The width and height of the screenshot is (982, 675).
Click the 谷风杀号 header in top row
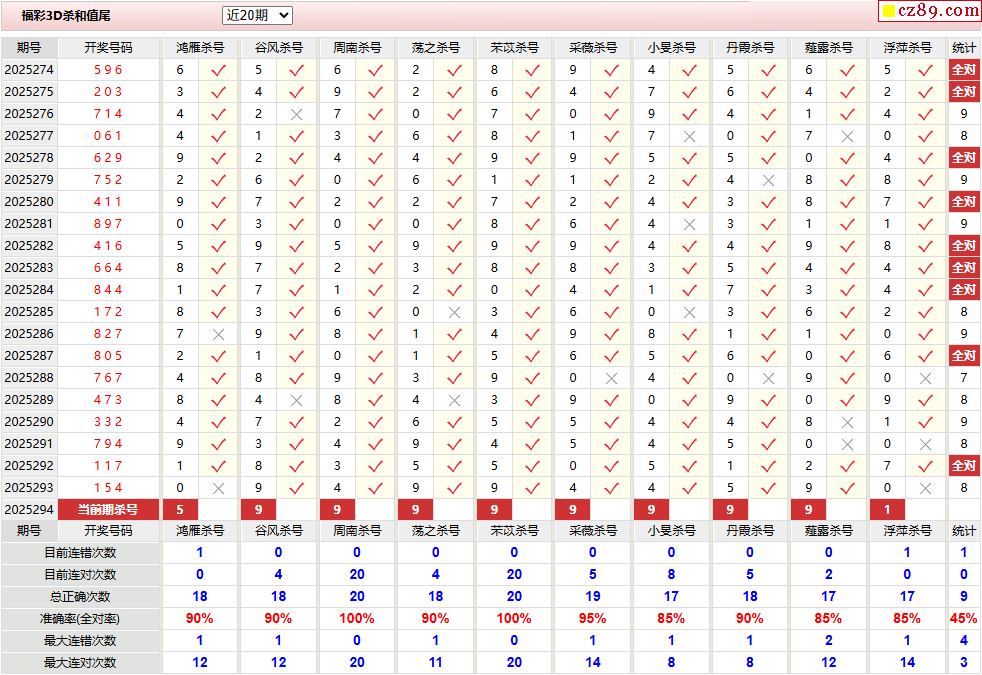[279, 48]
